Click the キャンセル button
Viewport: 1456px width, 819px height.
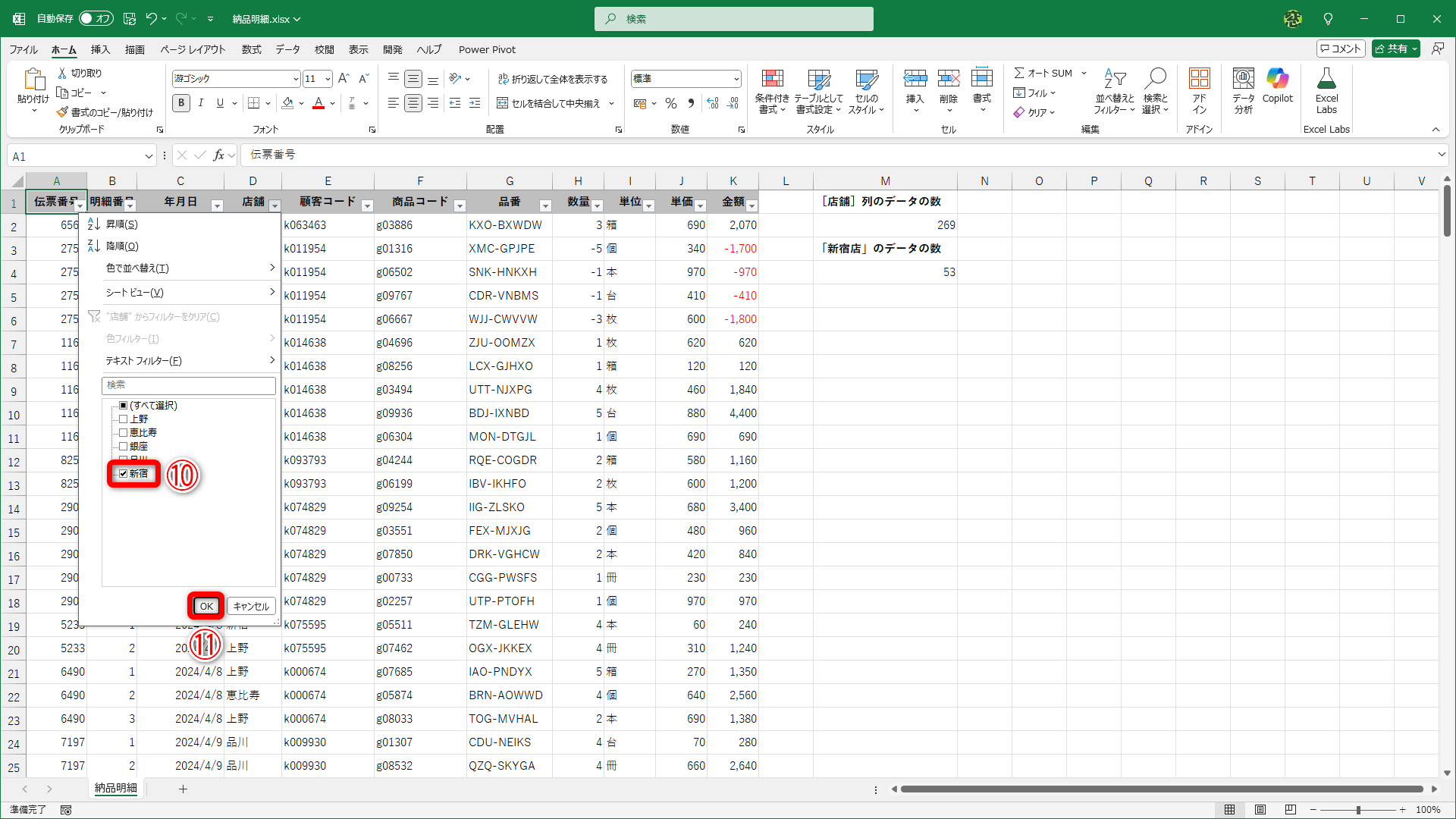coord(250,606)
